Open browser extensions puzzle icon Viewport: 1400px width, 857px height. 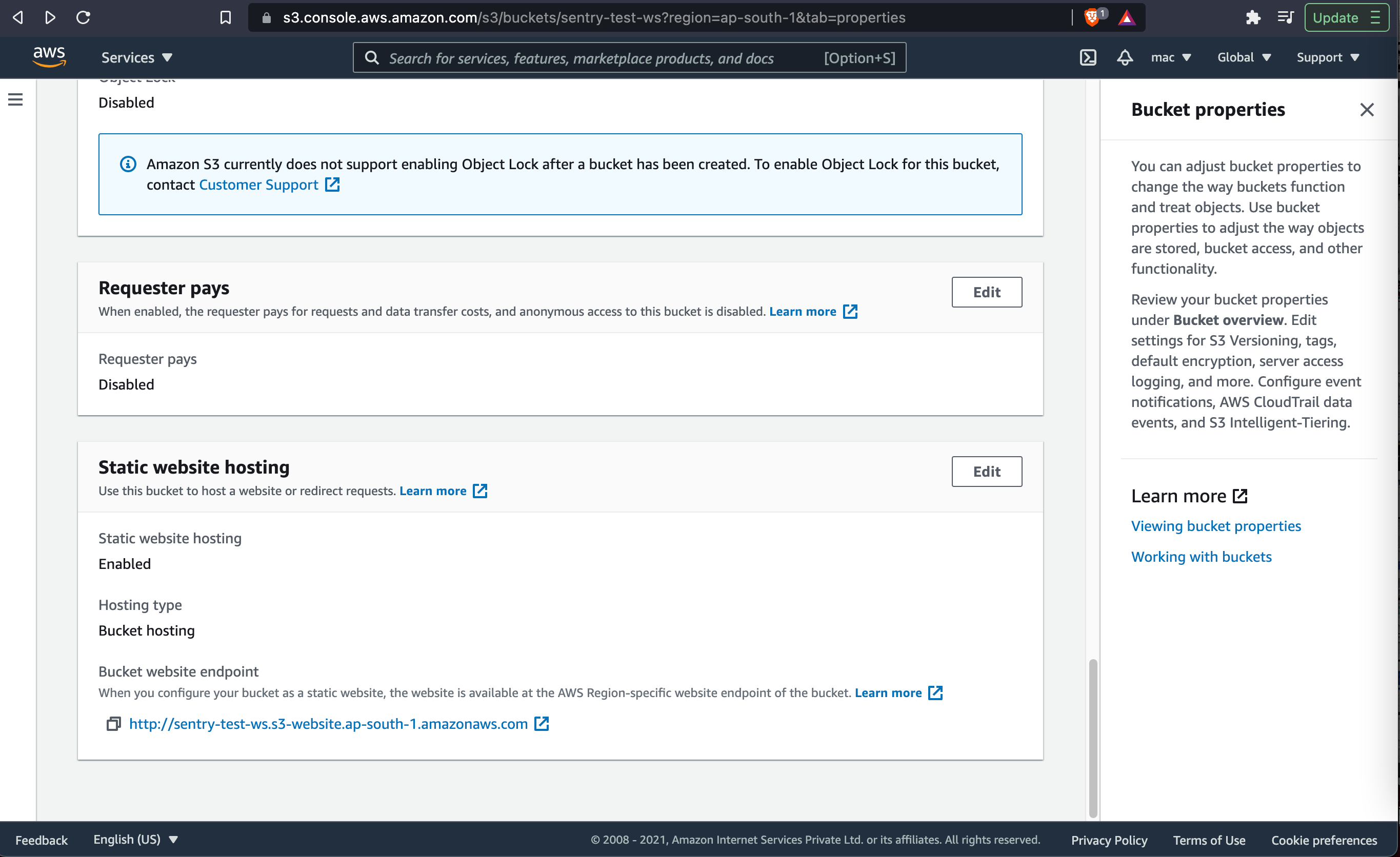[x=1252, y=17]
